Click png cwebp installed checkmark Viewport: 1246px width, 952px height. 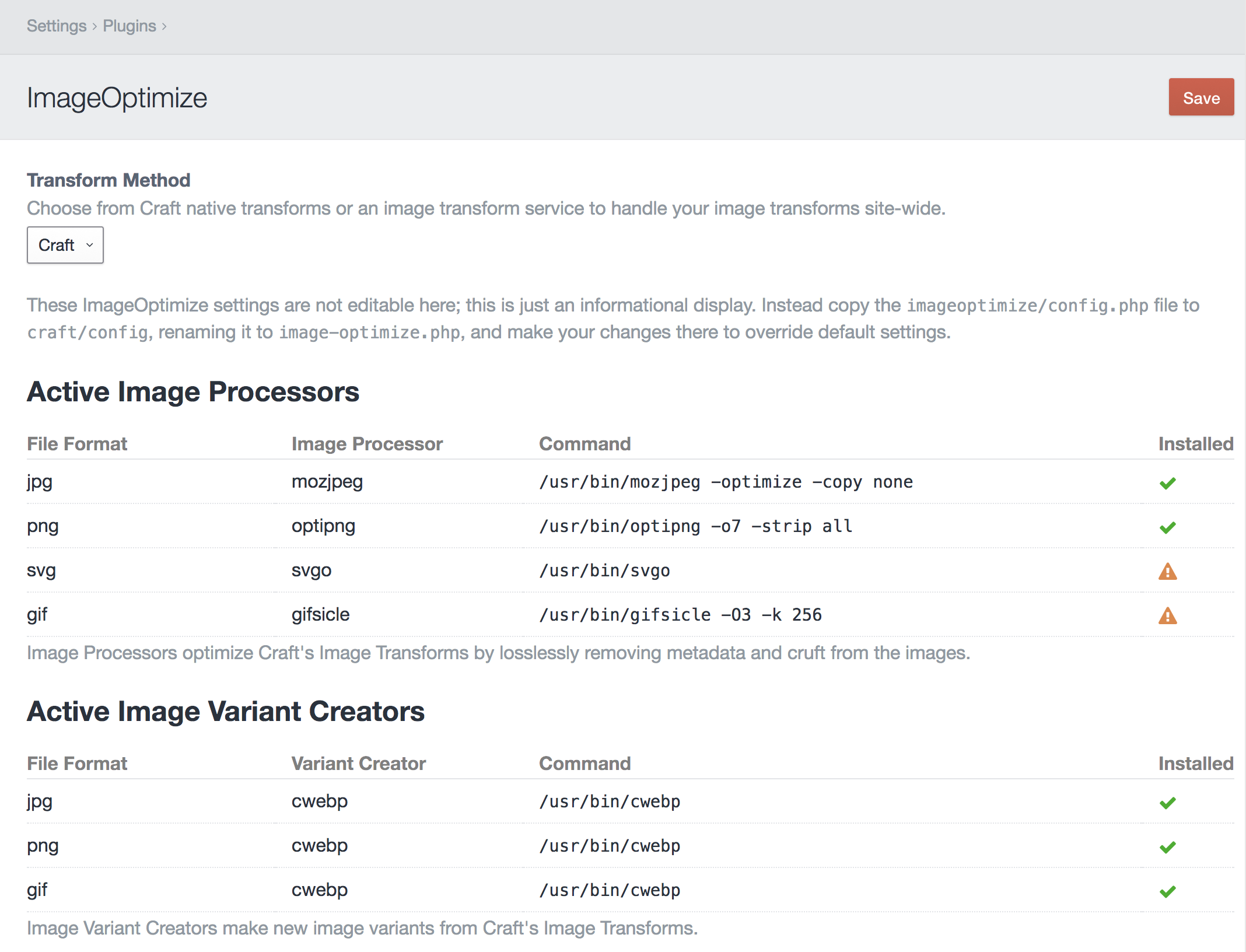click(x=1167, y=847)
